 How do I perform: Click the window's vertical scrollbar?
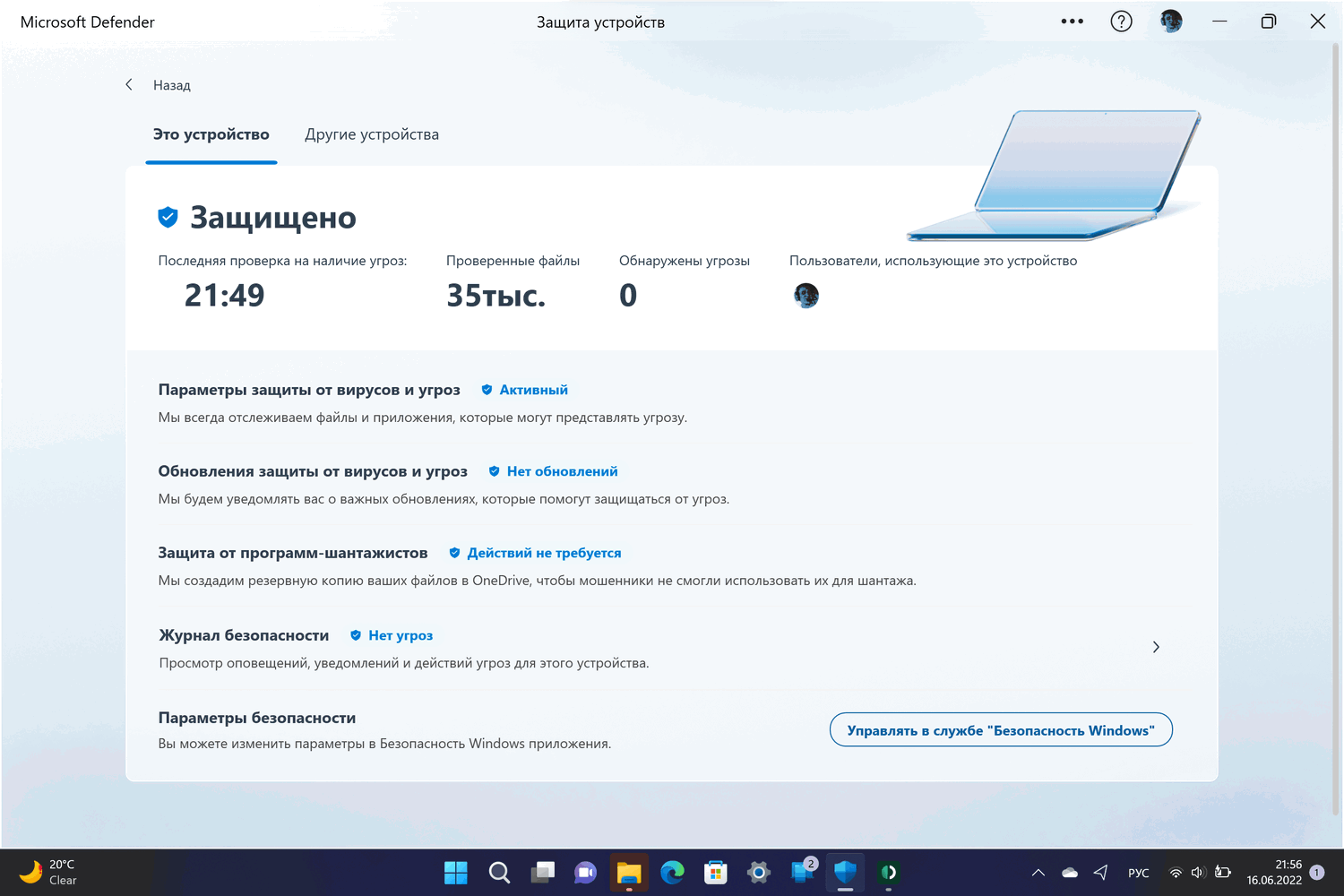tap(1336, 430)
